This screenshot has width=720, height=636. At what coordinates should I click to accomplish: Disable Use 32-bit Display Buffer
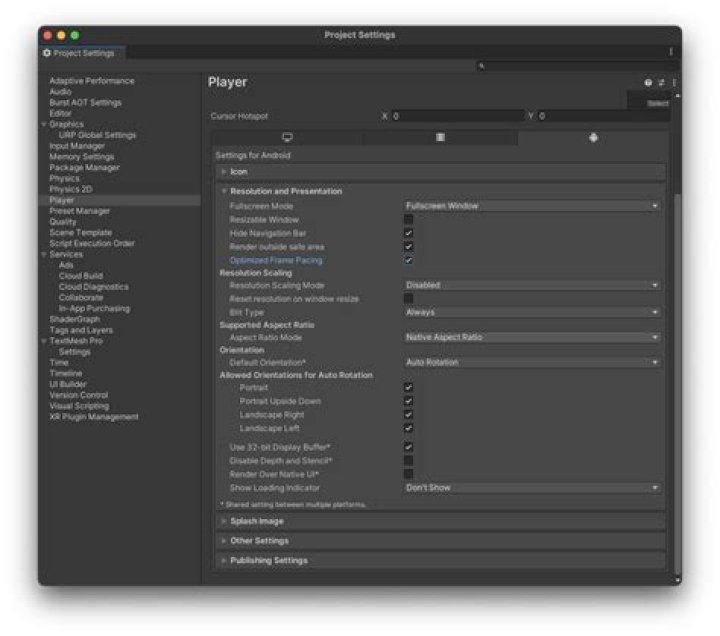408,447
